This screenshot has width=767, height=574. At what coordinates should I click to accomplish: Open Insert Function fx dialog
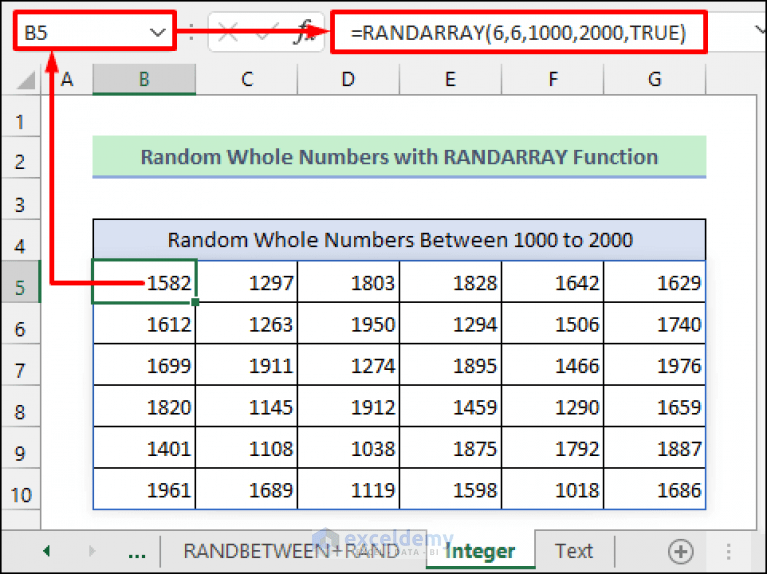(304, 33)
